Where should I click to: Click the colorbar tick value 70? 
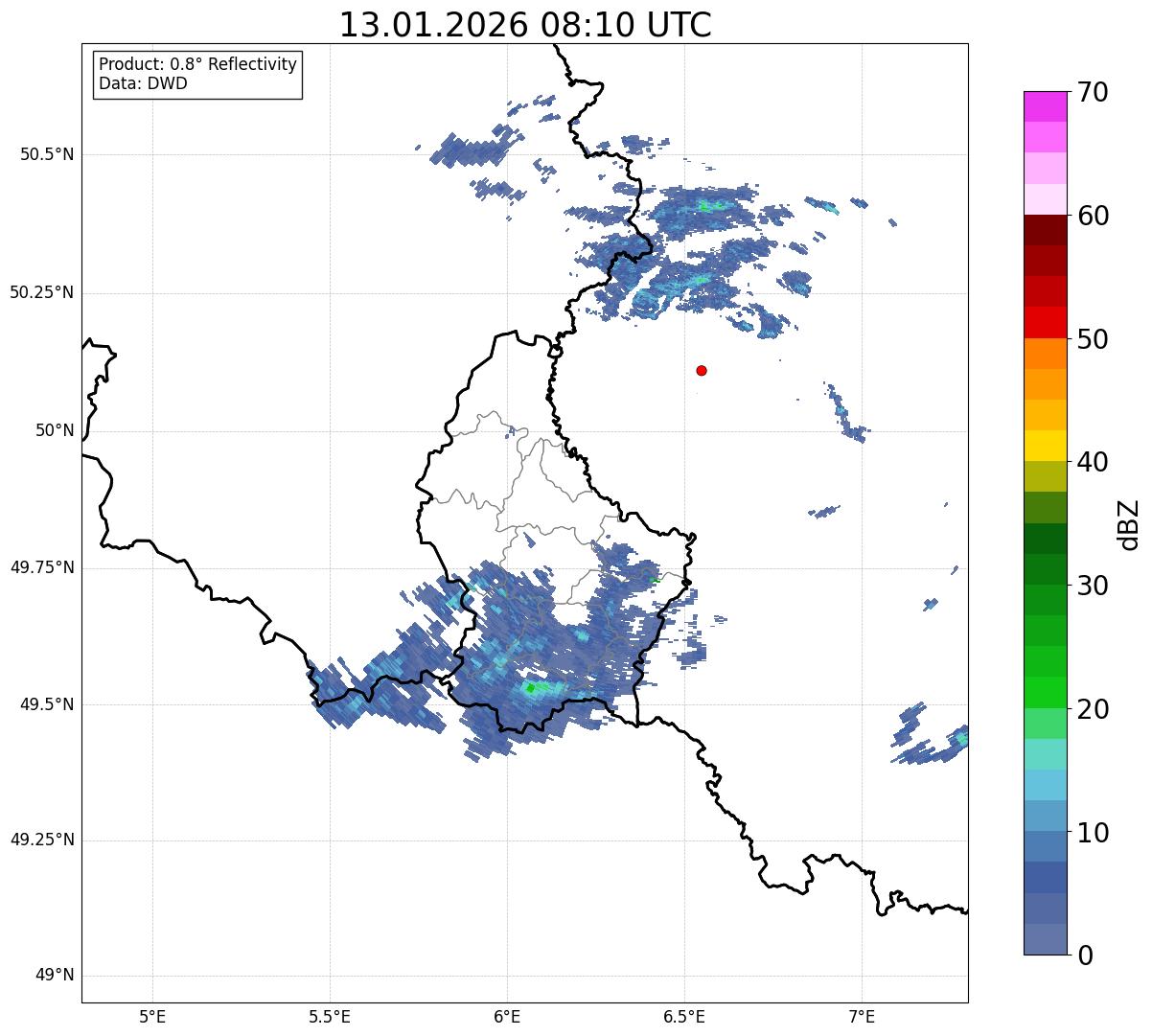pos(1093,93)
